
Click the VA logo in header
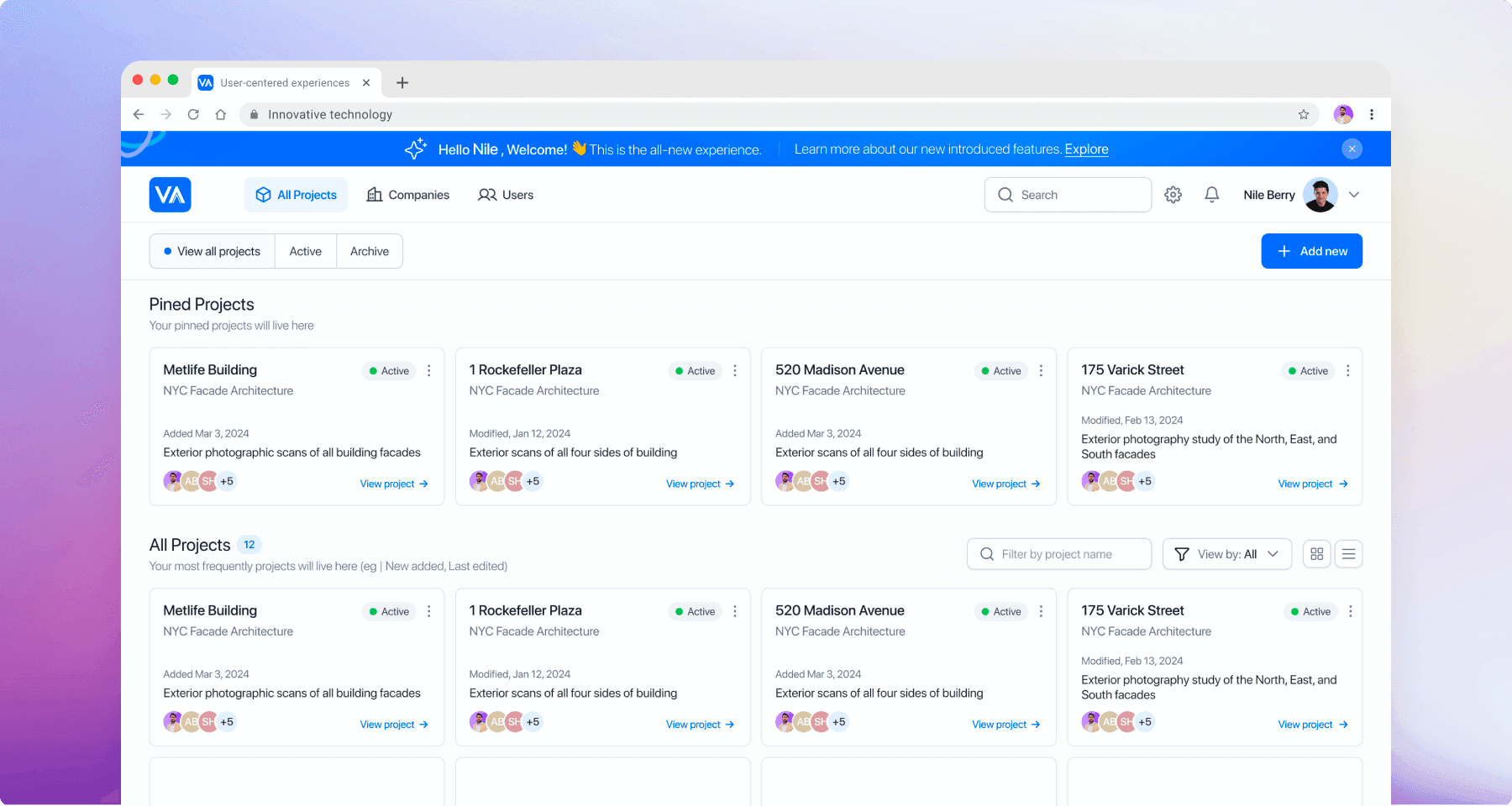coord(170,195)
